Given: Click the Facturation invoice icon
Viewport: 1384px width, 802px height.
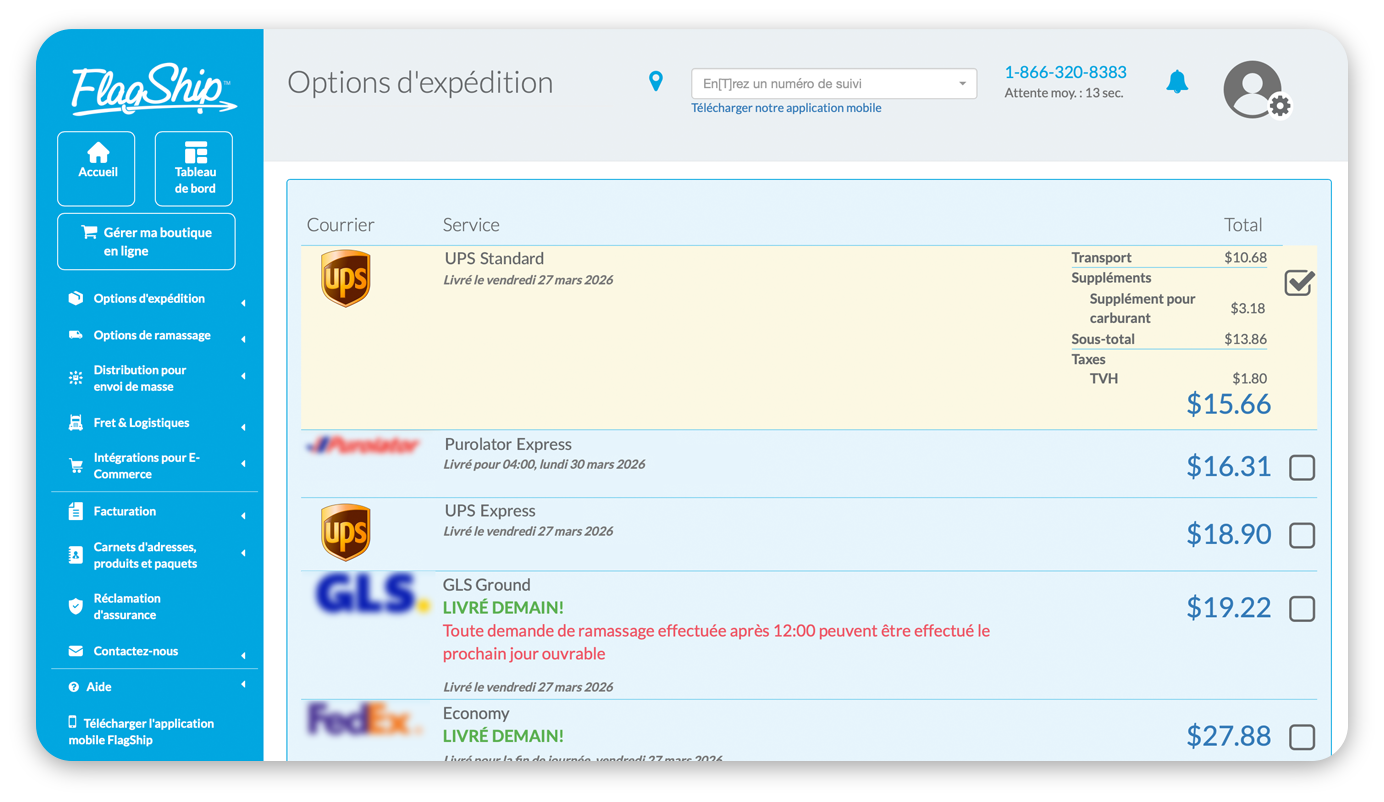Looking at the screenshot, I should (x=76, y=511).
